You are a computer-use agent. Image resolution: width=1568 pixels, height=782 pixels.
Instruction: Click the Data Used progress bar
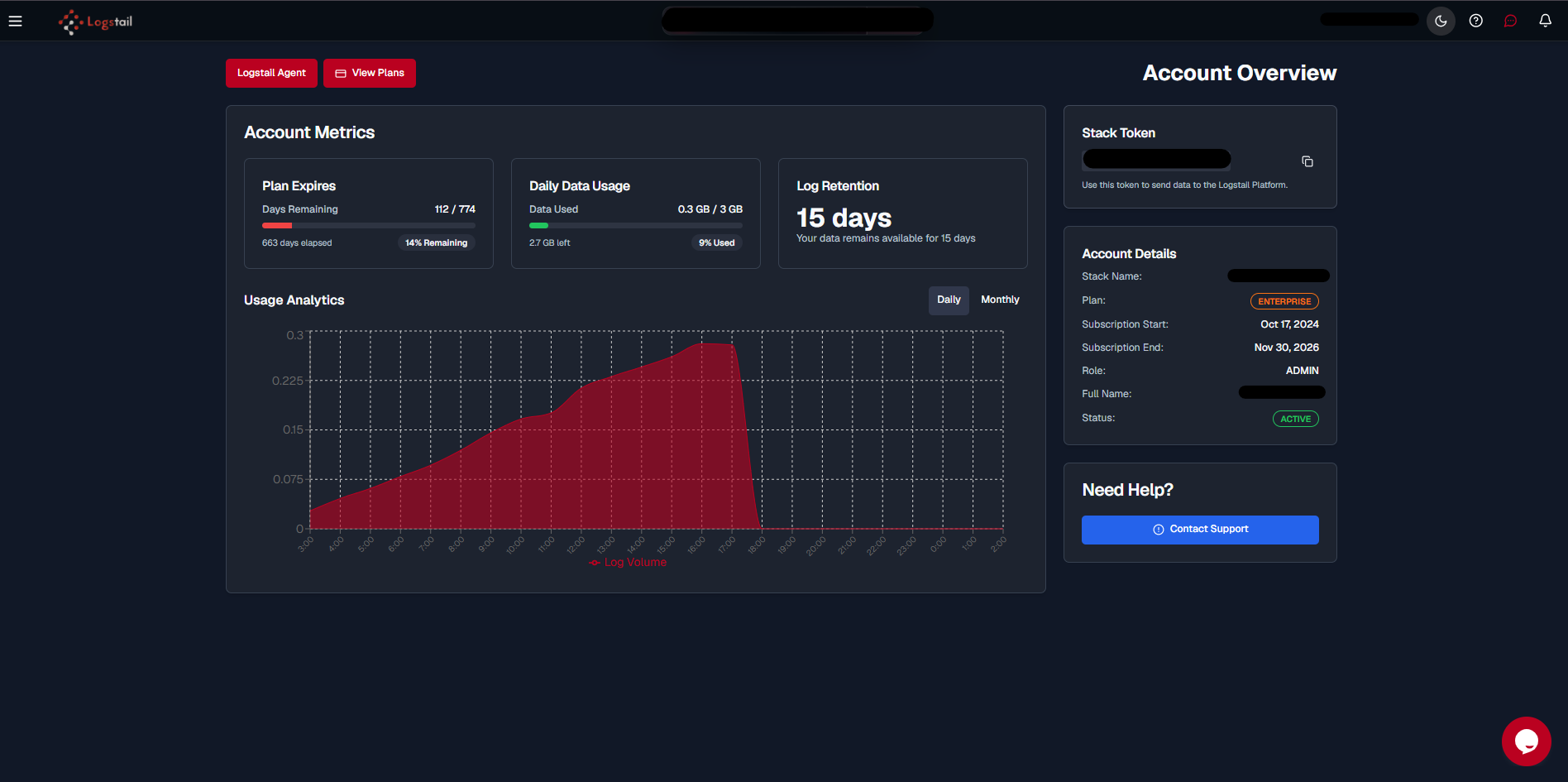coord(636,225)
